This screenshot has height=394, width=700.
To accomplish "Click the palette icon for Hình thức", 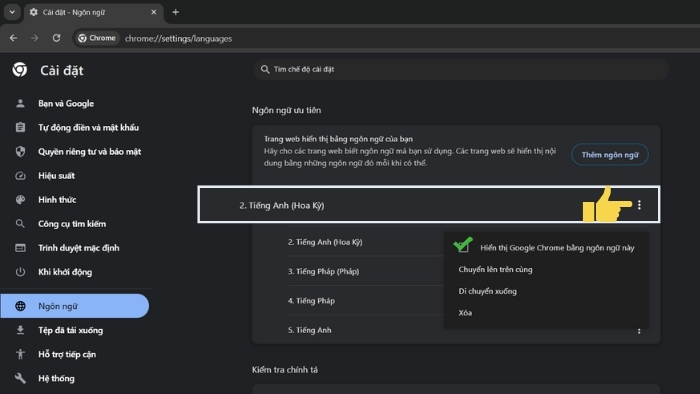I will (20, 200).
